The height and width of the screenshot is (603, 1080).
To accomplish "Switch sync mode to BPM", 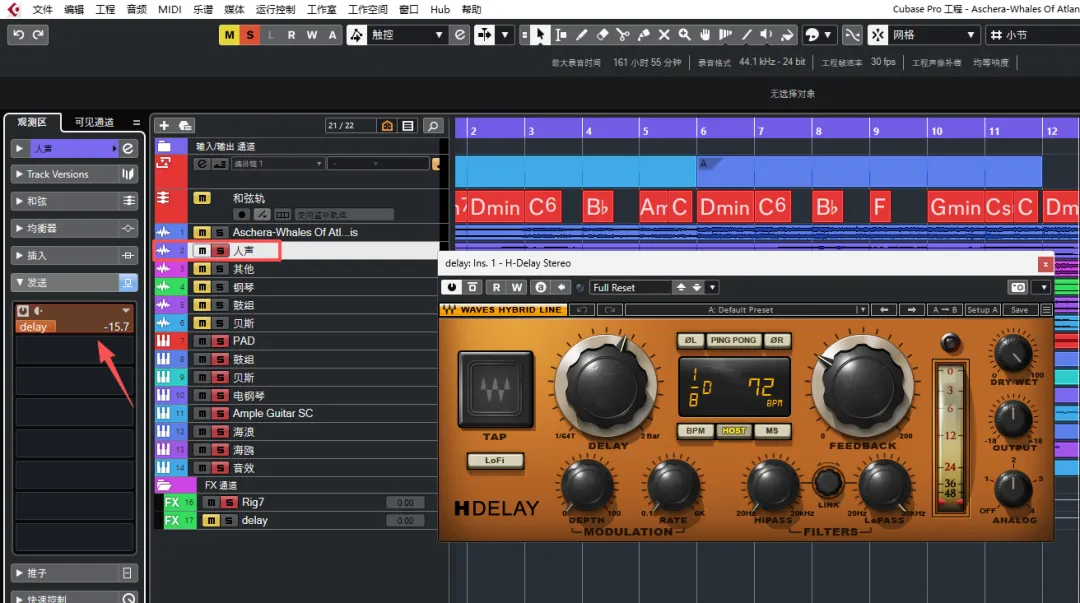I will pos(696,431).
